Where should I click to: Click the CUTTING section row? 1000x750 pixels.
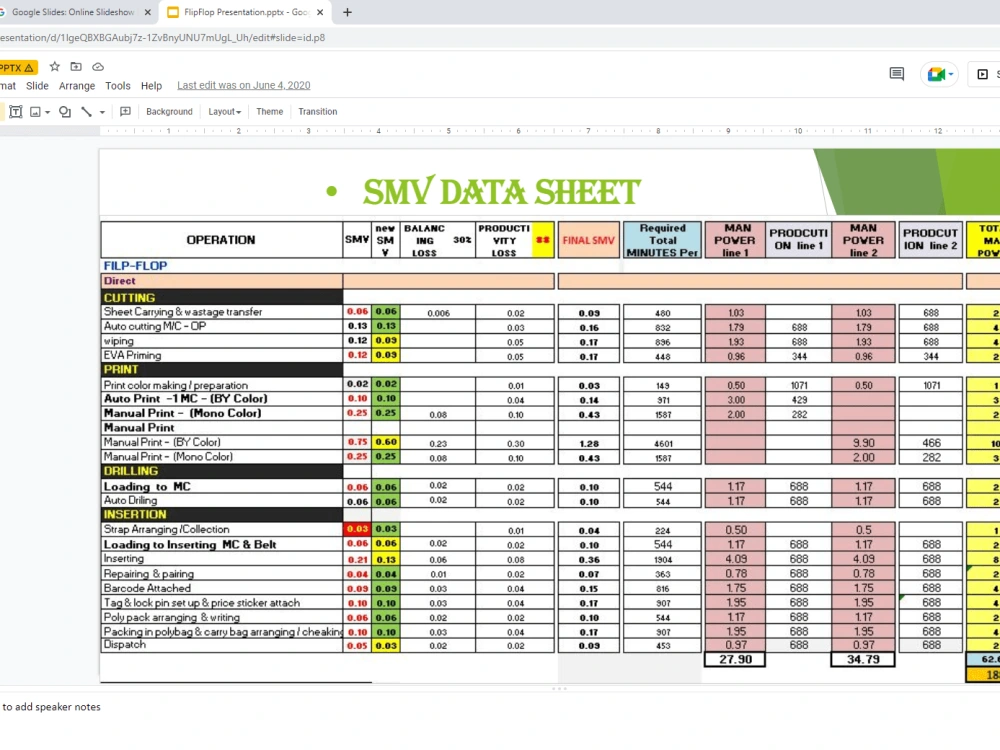click(221, 298)
